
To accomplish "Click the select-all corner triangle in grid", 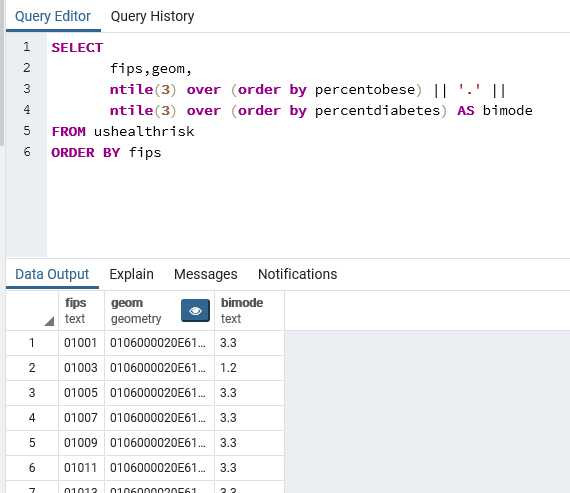I will pyautogui.click(x=49, y=321).
